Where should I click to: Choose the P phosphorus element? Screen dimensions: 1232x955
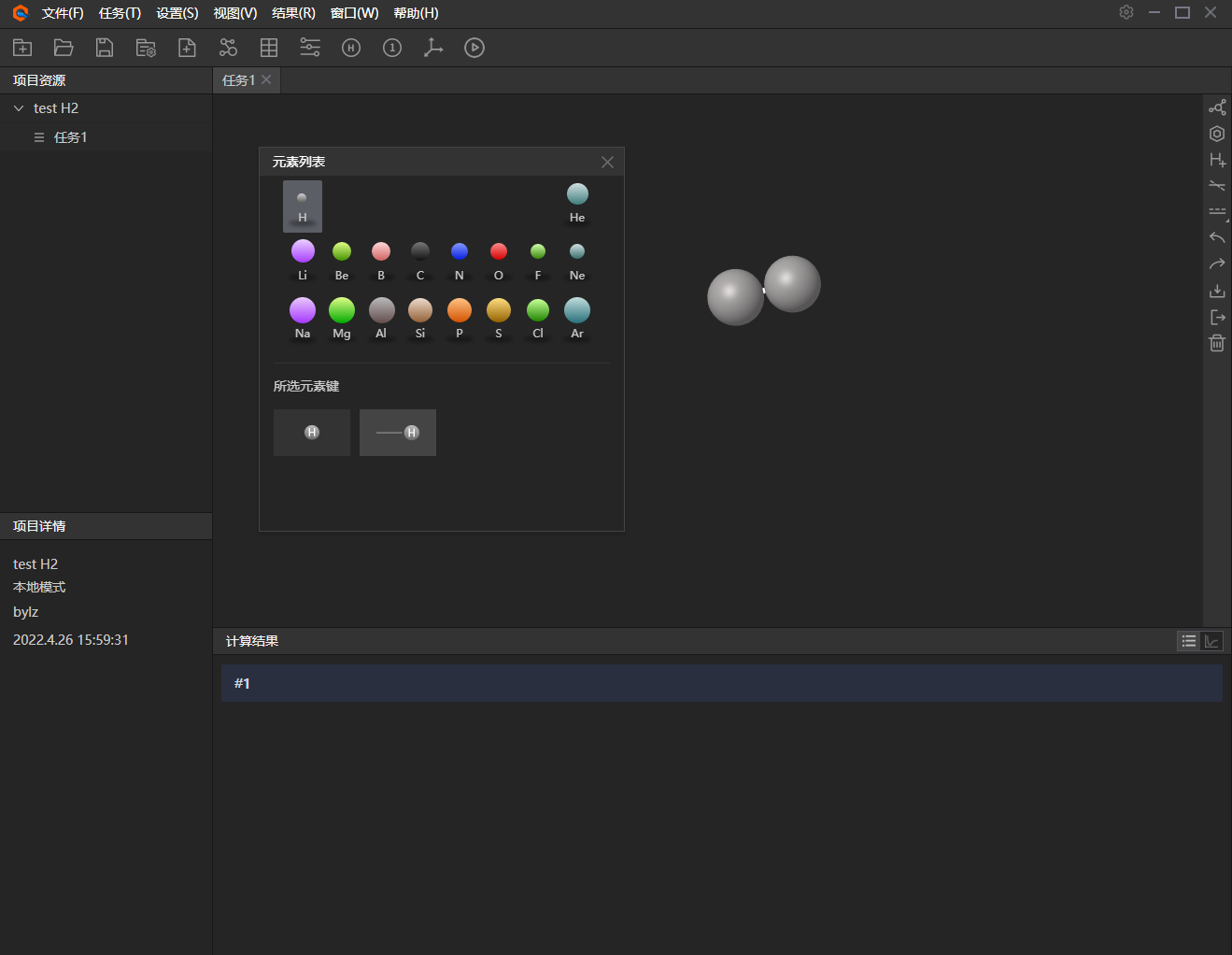460,319
